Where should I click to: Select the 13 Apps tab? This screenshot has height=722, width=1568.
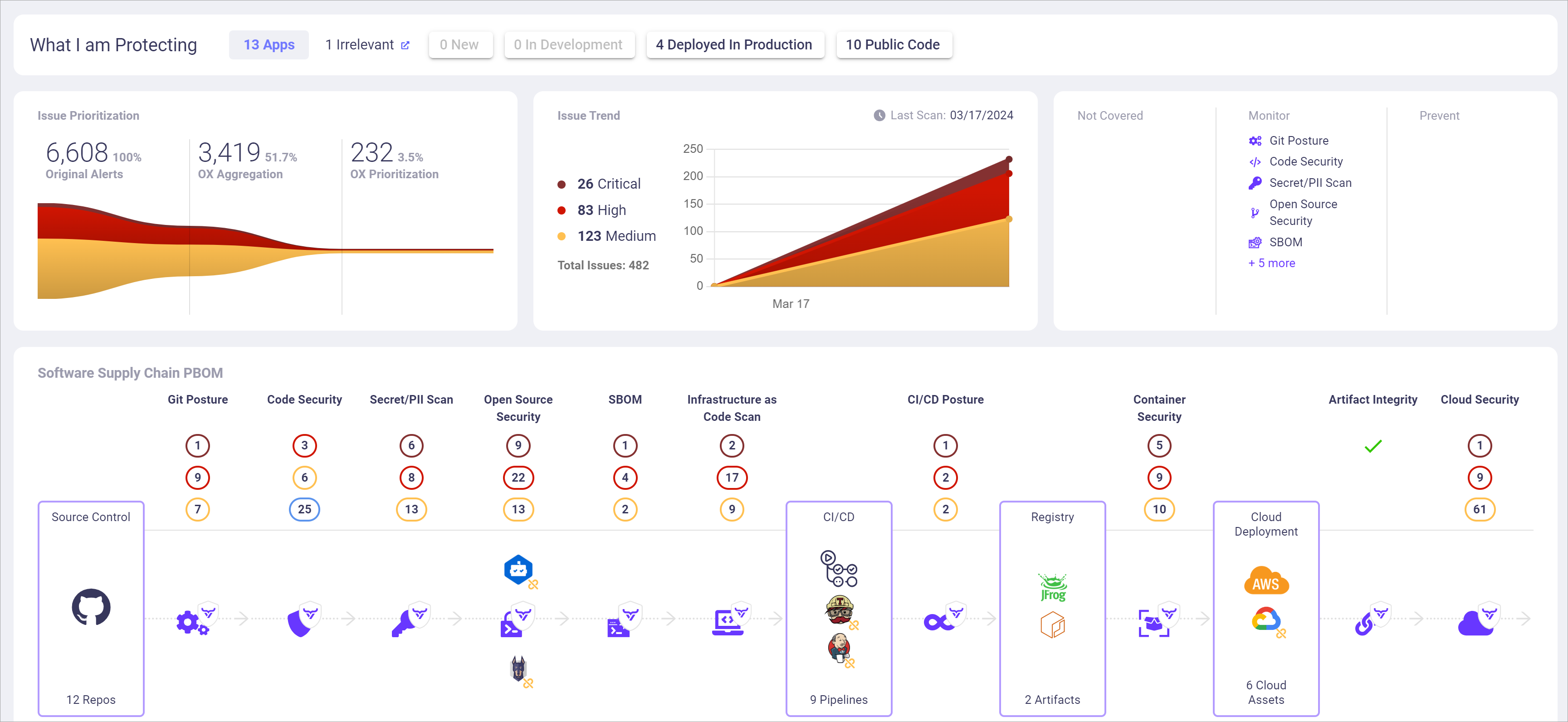pos(269,45)
